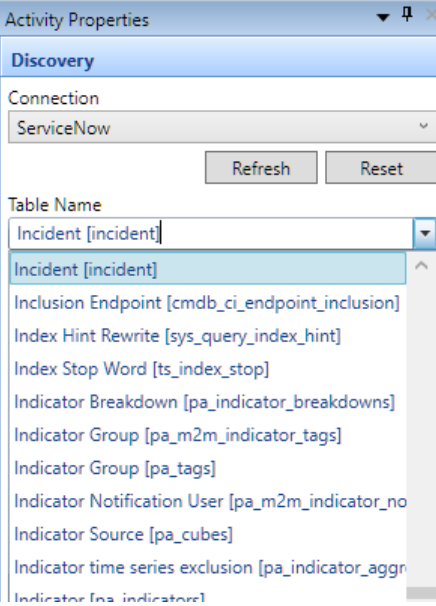
Task: Click into the Table Name text field
Action: pyautogui.click(x=211, y=233)
